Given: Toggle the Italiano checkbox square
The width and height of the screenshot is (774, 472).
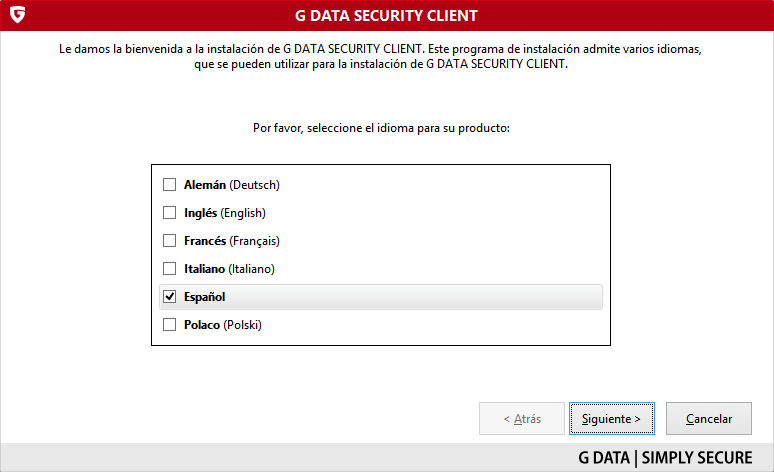Looking at the screenshot, I should pos(169,269).
